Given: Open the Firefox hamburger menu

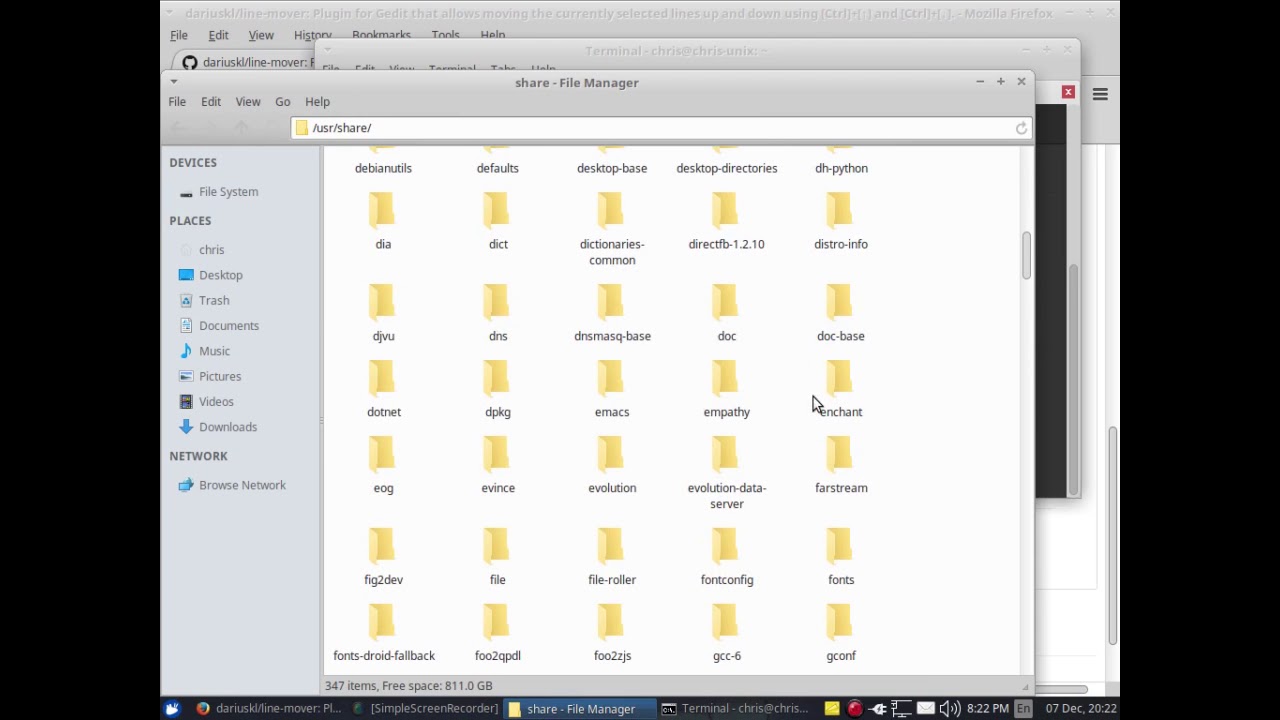Looking at the screenshot, I should pos(1099,93).
